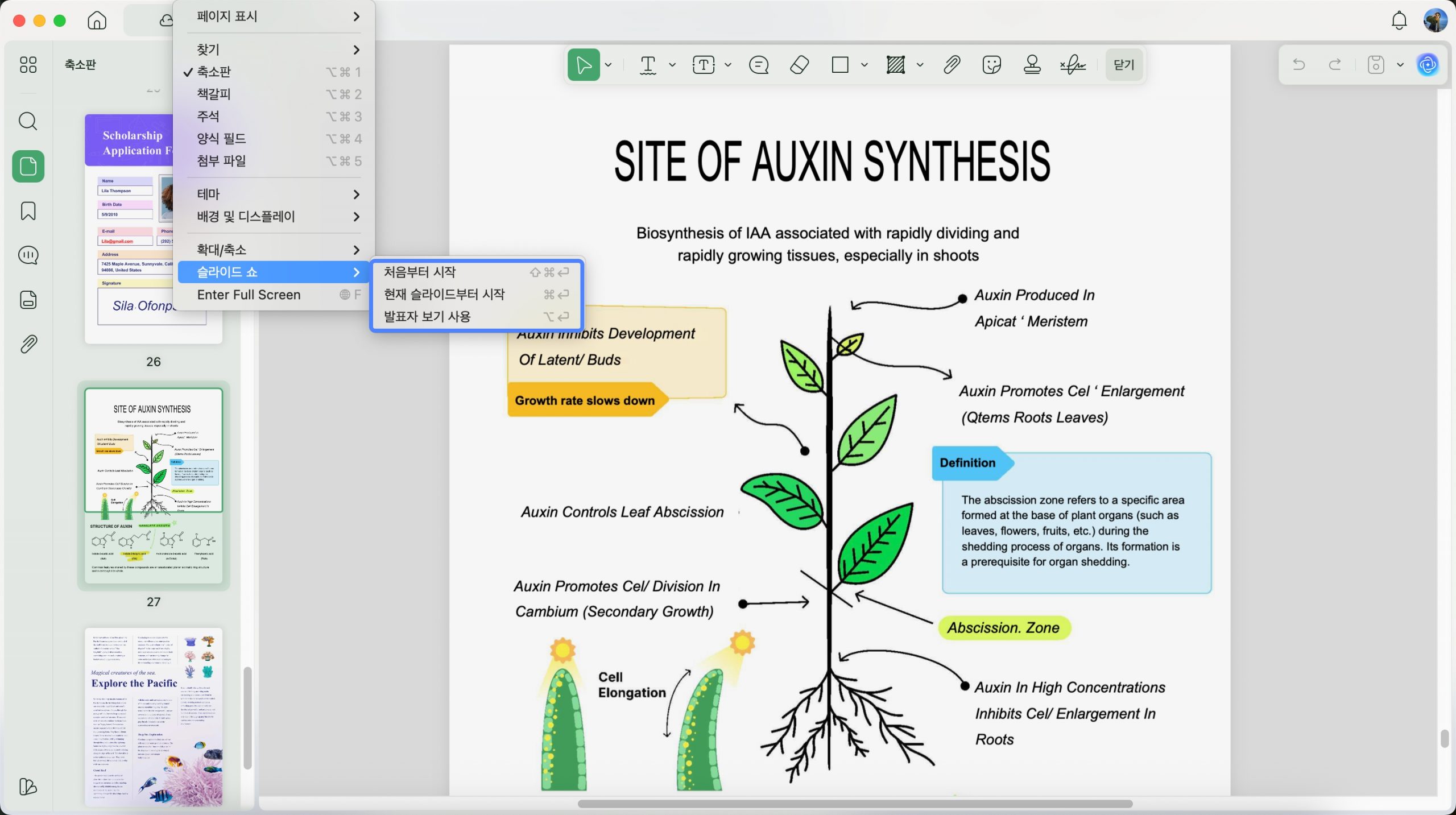1456x815 pixels.
Task: Open the signature tool
Action: point(1073,65)
